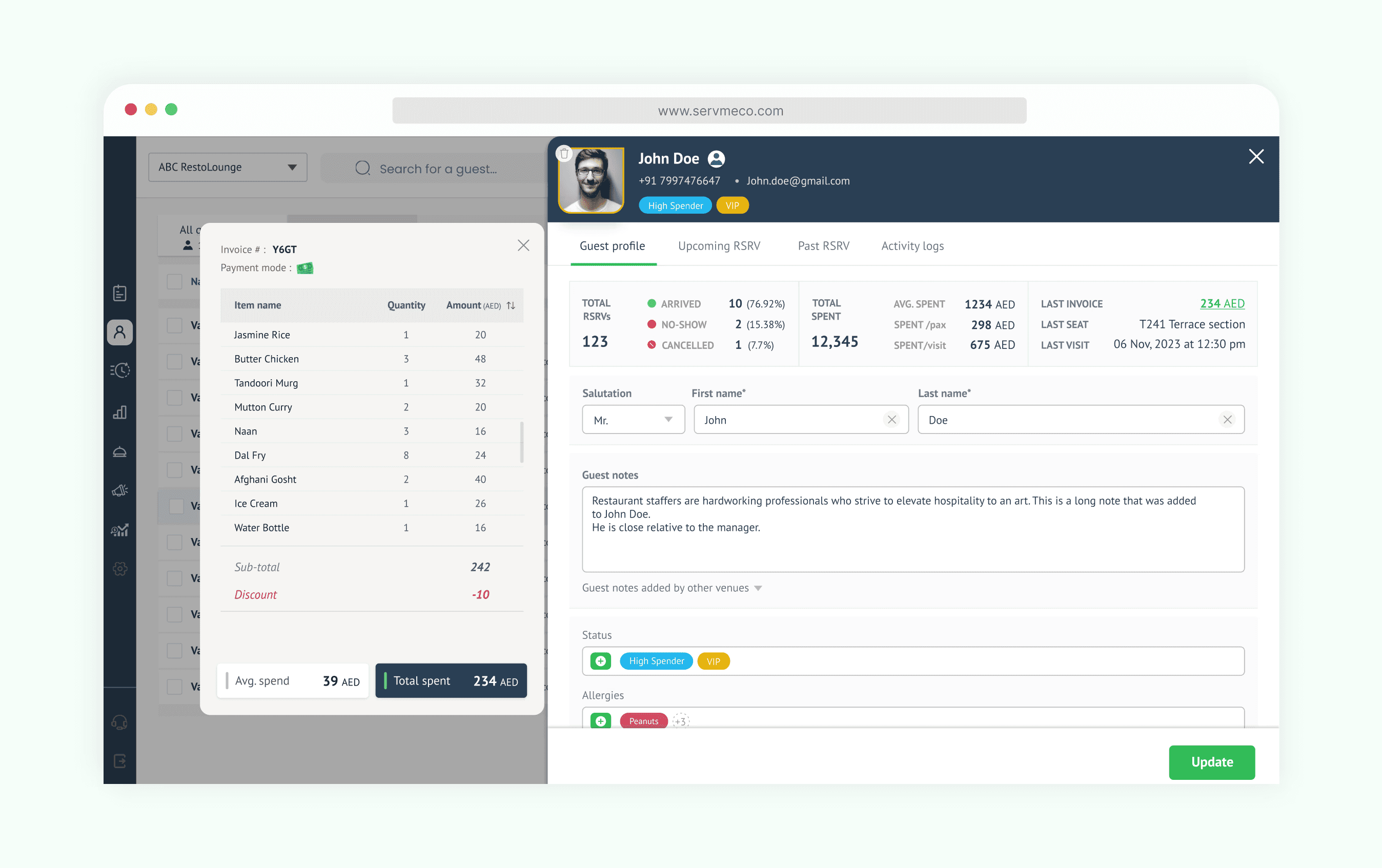Open the settings gear in the sidebar
Screen dimensions: 1382x868
119,569
